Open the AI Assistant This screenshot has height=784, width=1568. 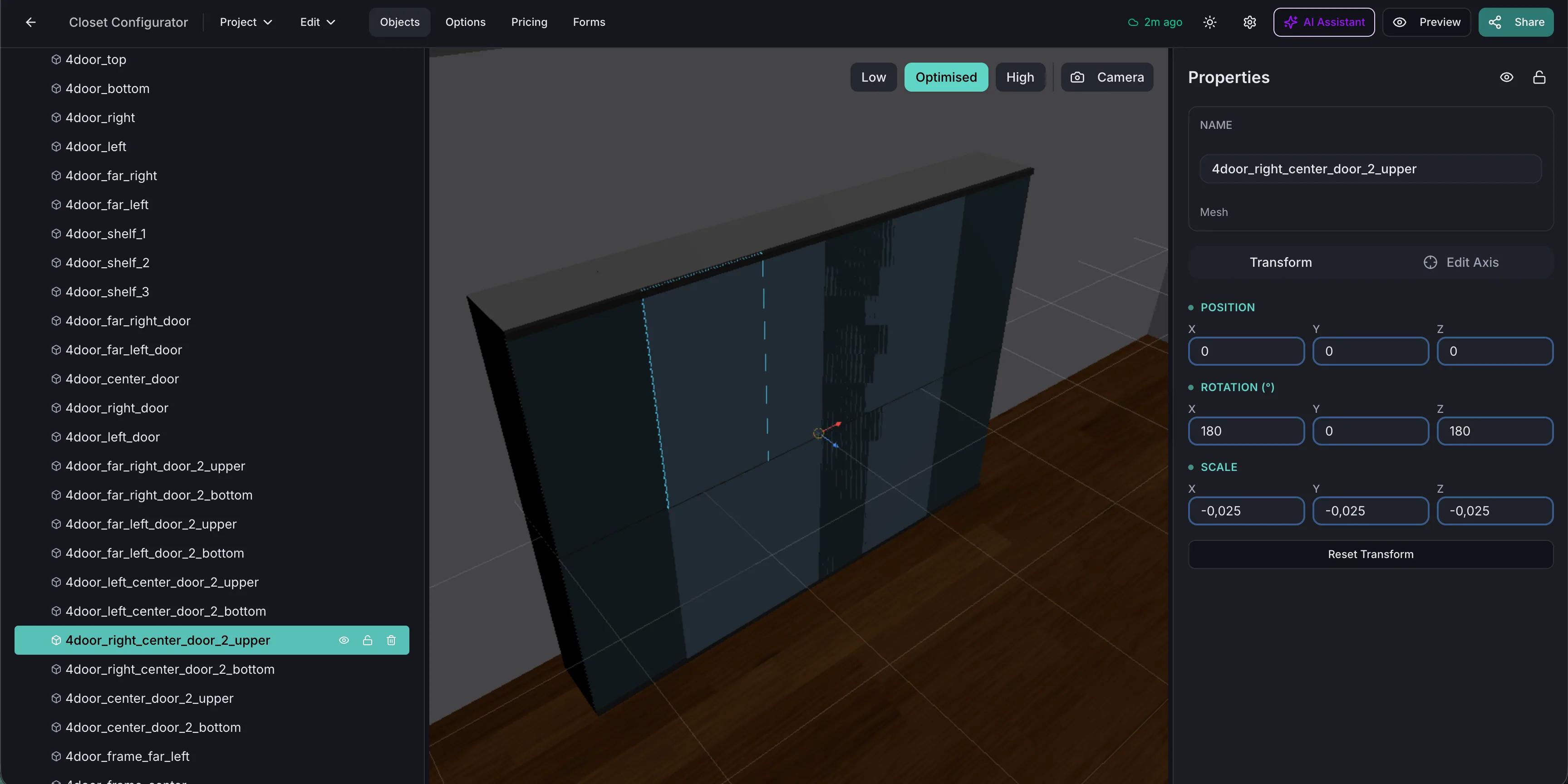tap(1324, 23)
